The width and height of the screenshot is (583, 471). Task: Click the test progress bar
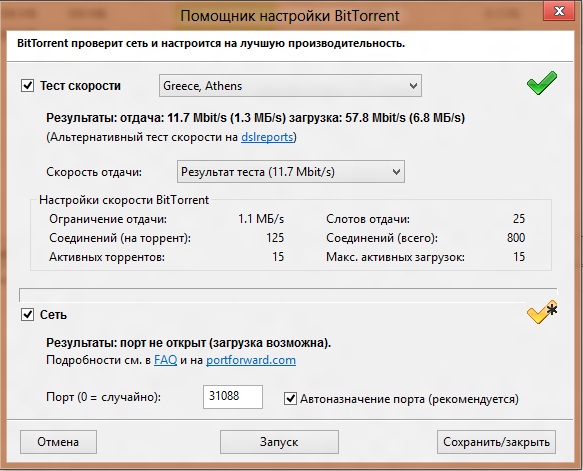click(x=288, y=294)
